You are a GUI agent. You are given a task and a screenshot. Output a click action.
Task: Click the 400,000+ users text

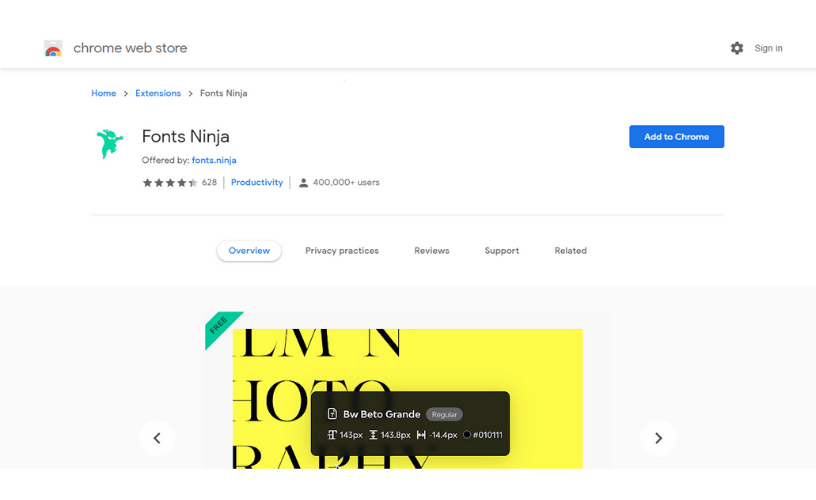(x=346, y=183)
